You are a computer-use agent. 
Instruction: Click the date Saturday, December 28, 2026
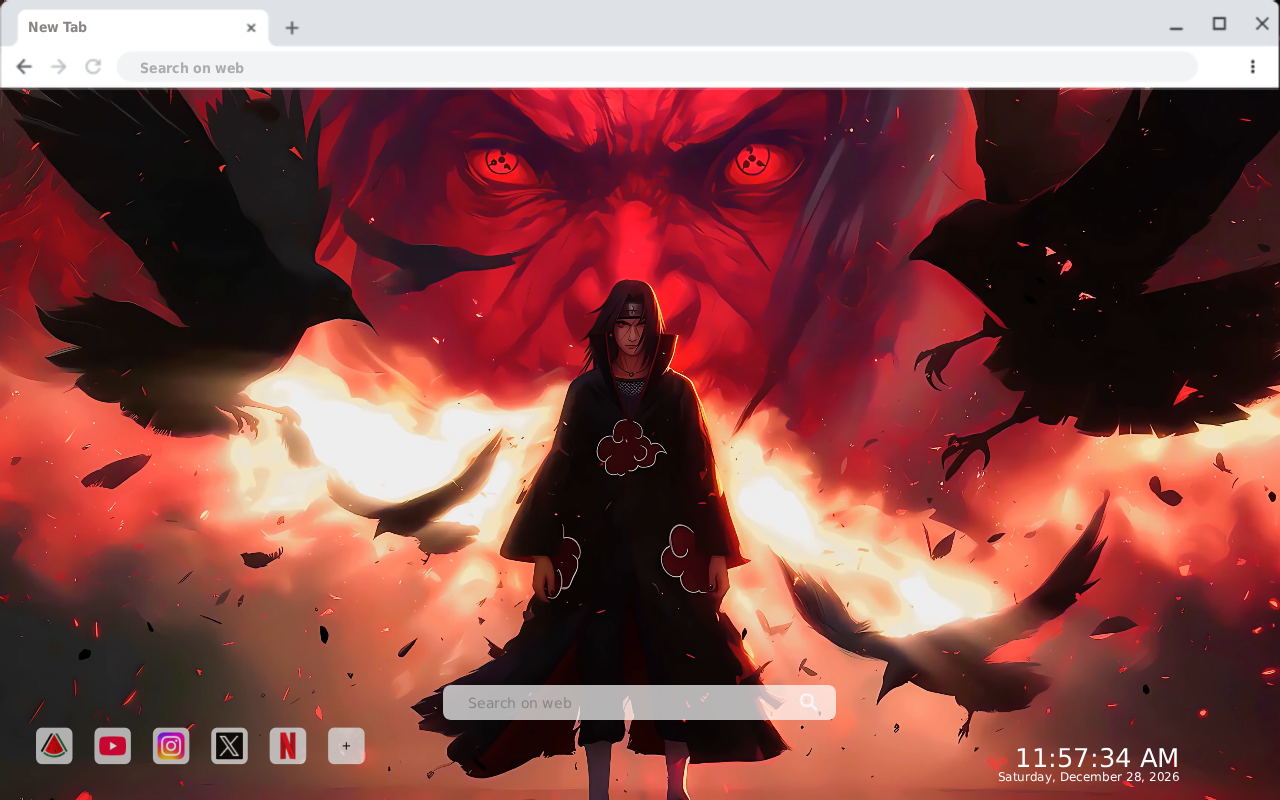coord(1089,777)
